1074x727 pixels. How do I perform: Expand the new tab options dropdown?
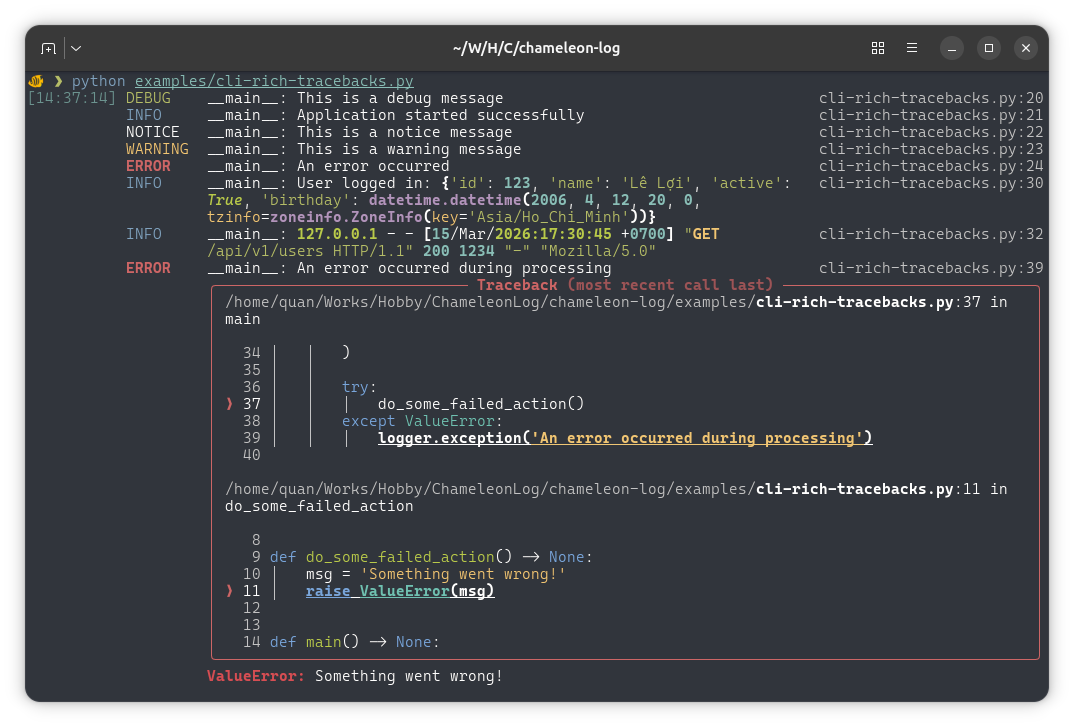(x=76, y=48)
